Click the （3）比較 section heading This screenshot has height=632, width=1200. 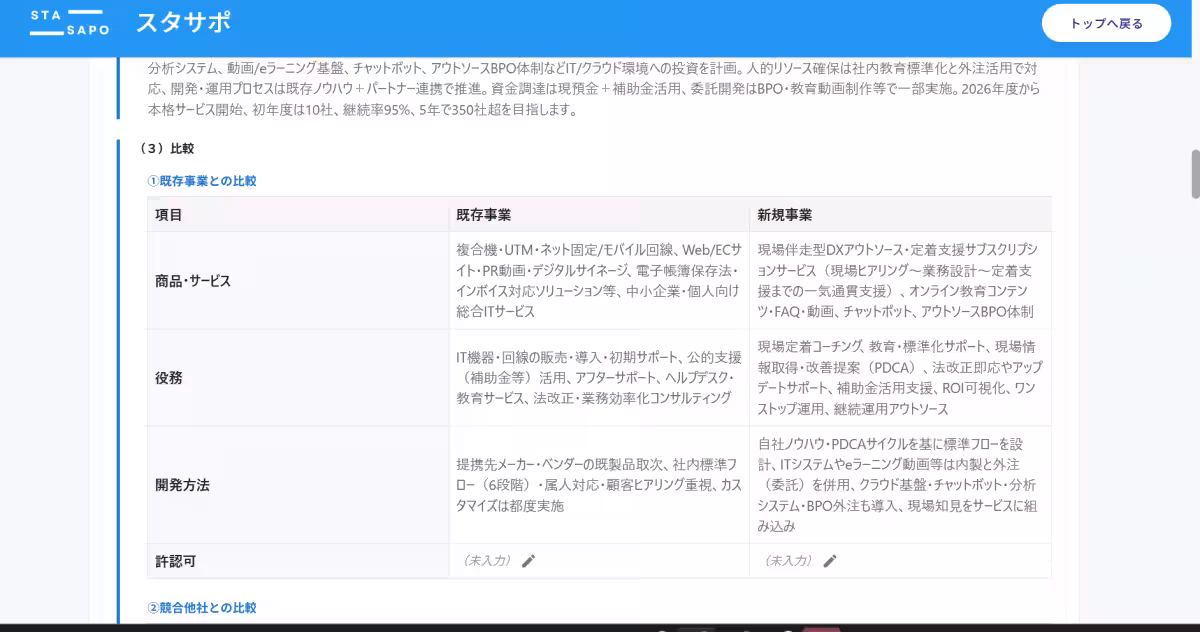[172, 148]
